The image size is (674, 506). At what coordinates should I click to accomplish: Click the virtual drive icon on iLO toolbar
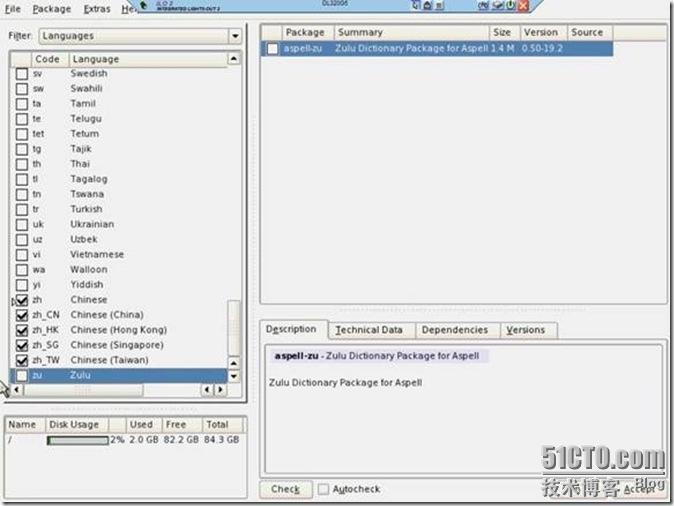498,5
